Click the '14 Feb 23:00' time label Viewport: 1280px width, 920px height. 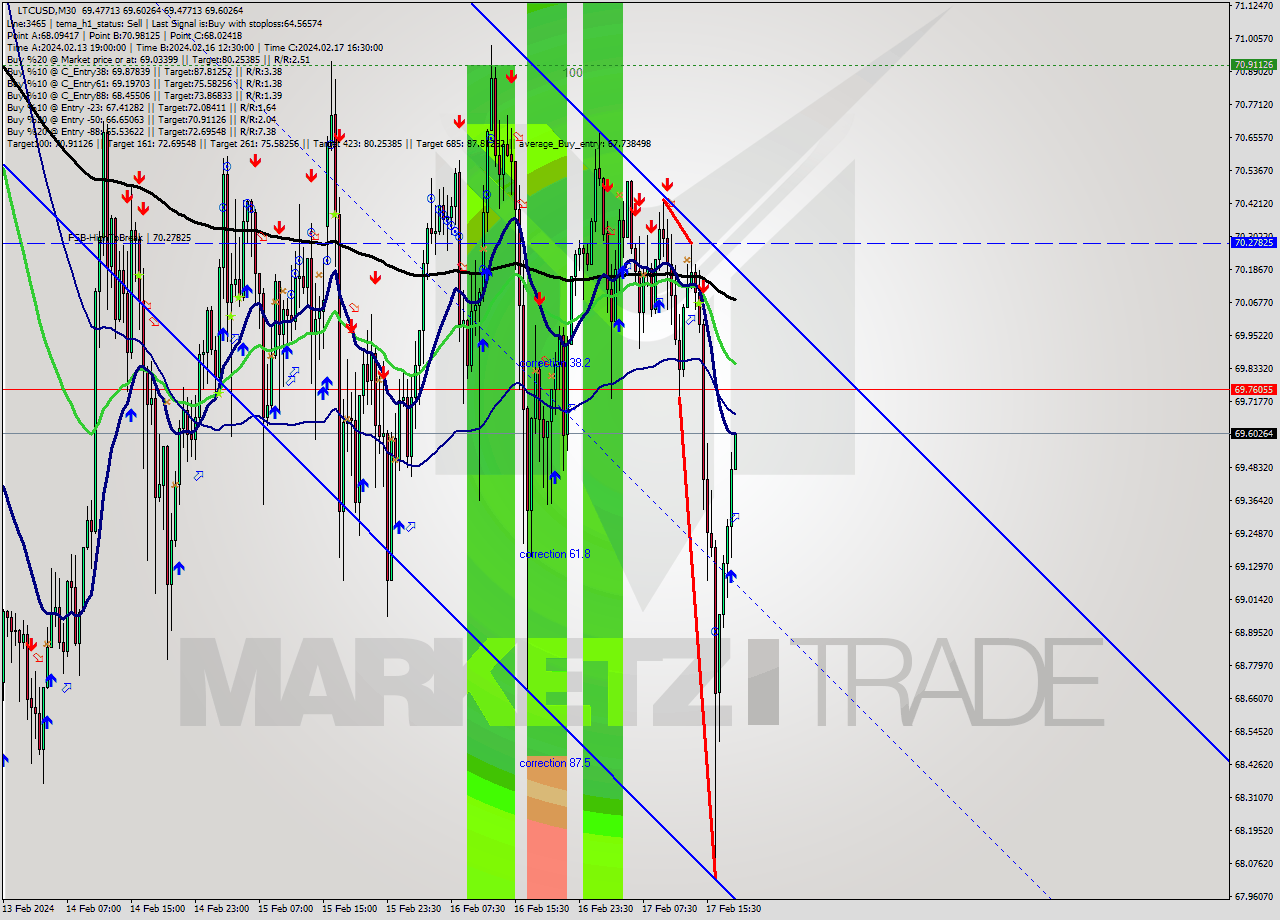coord(221,909)
